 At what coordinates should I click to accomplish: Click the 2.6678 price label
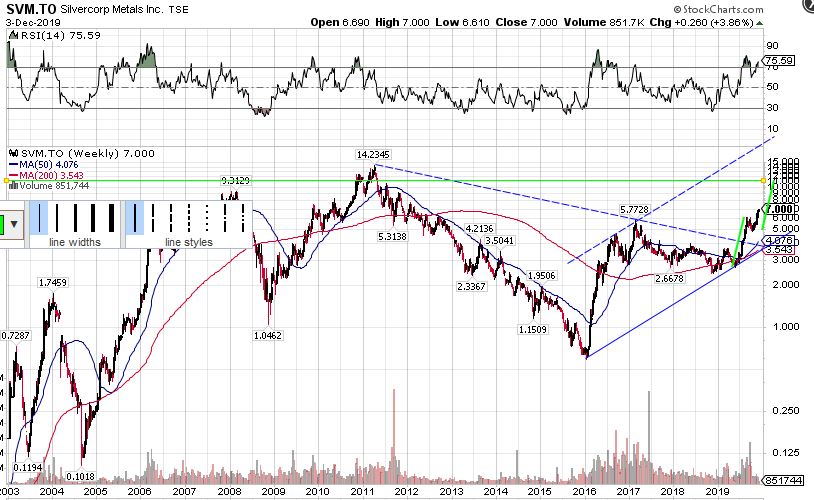click(x=669, y=278)
